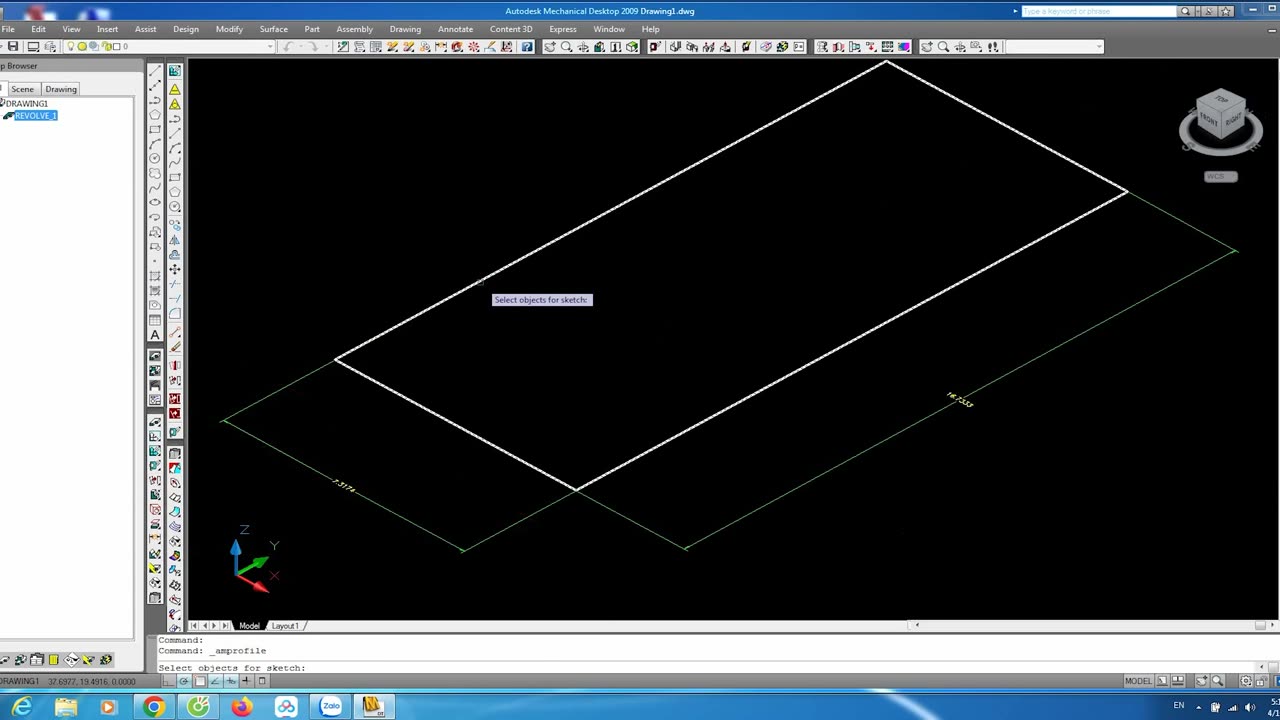Click the 7.3174 dimension text
1280x720 pixels.
tap(343, 486)
